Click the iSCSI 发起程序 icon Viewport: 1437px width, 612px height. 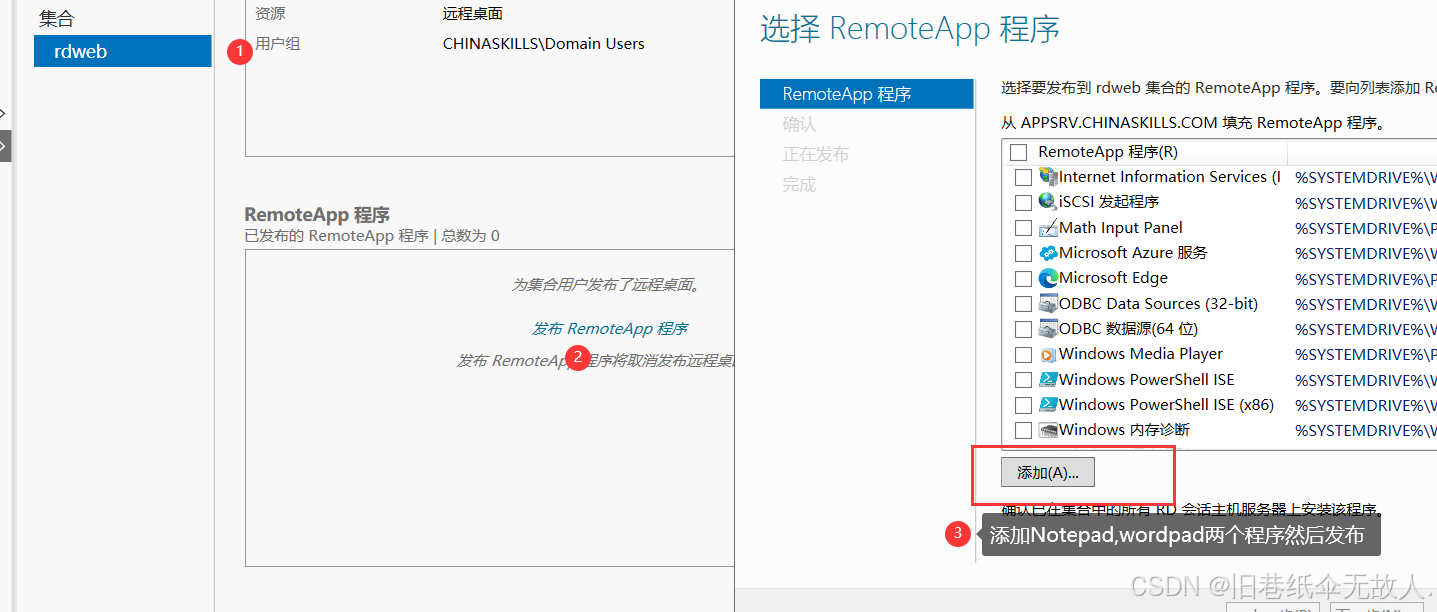(1045, 202)
